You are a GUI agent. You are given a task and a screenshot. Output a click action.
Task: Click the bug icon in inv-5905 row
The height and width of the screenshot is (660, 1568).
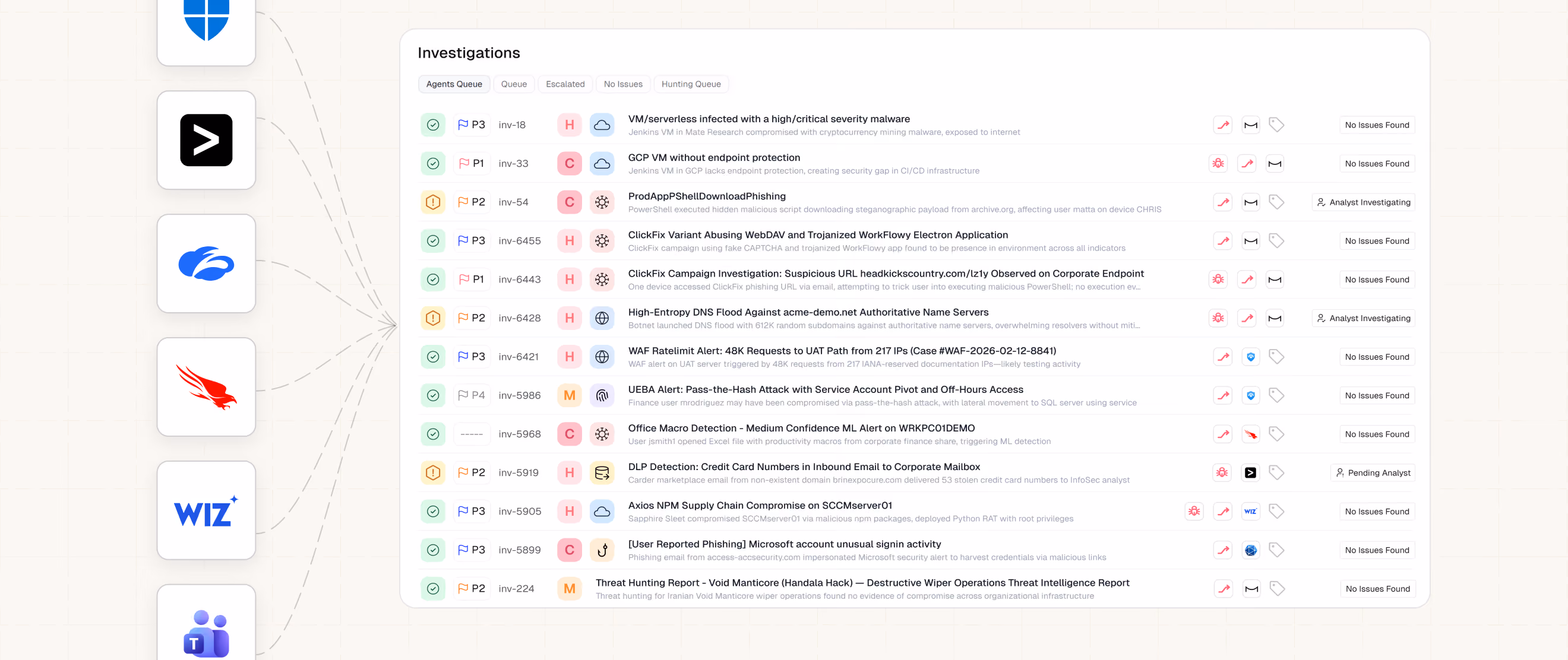coord(1194,511)
